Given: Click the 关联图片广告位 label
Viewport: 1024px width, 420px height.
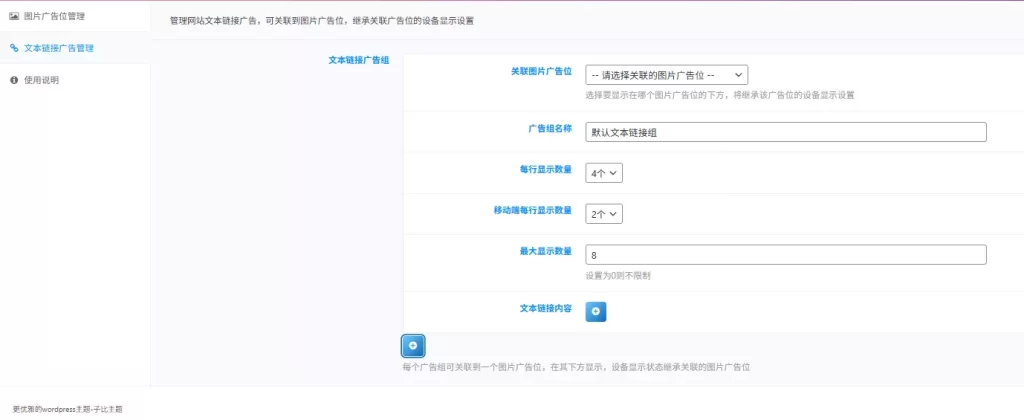Looking at the screenshot, I should pos(541,72).
